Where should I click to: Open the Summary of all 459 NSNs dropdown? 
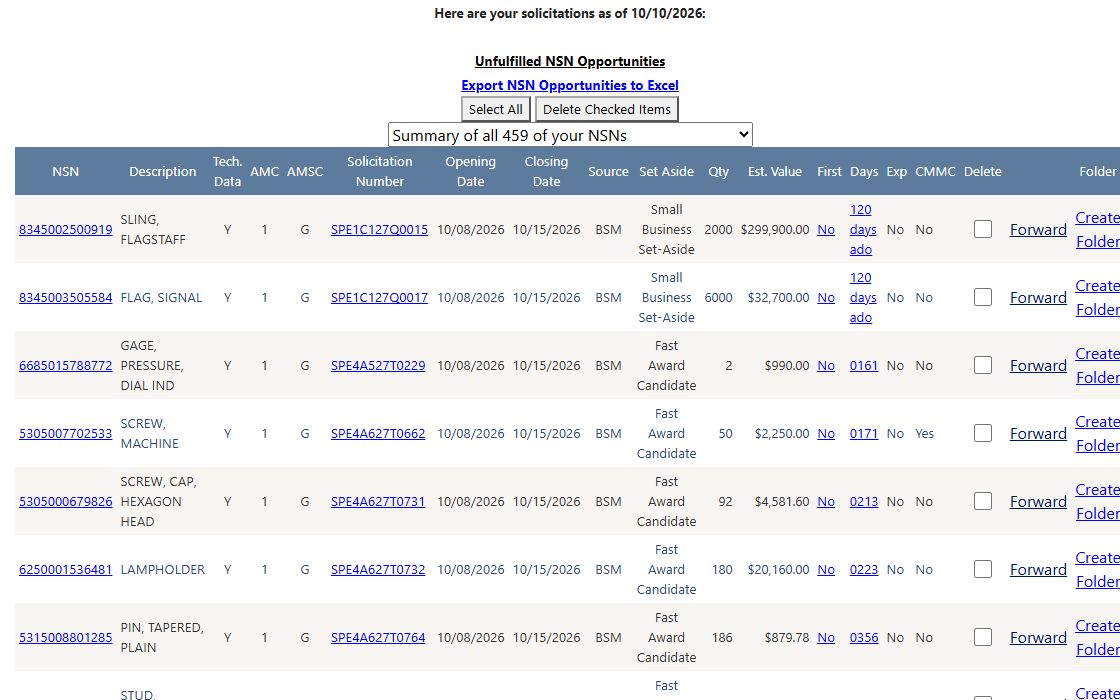570,135
